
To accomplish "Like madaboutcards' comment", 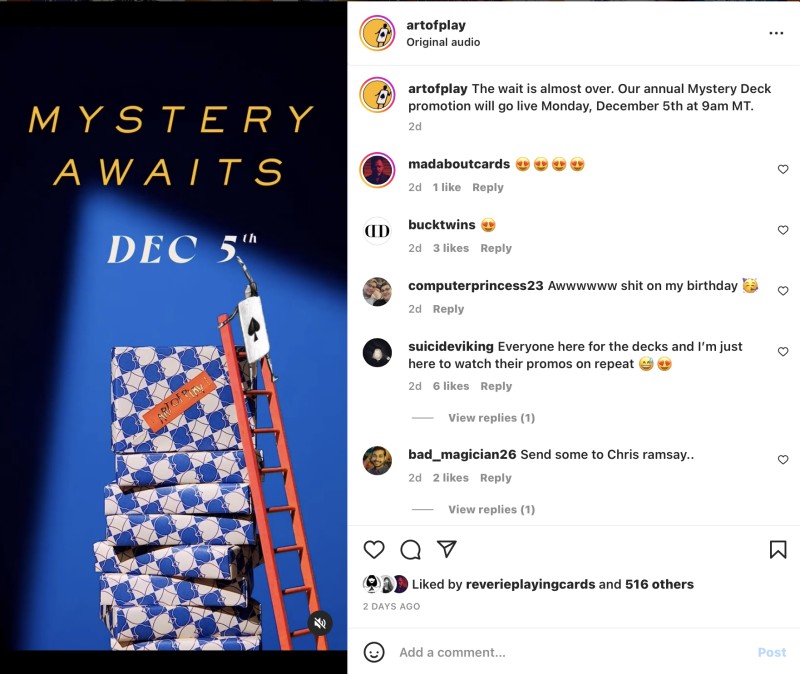I will 783,169.
